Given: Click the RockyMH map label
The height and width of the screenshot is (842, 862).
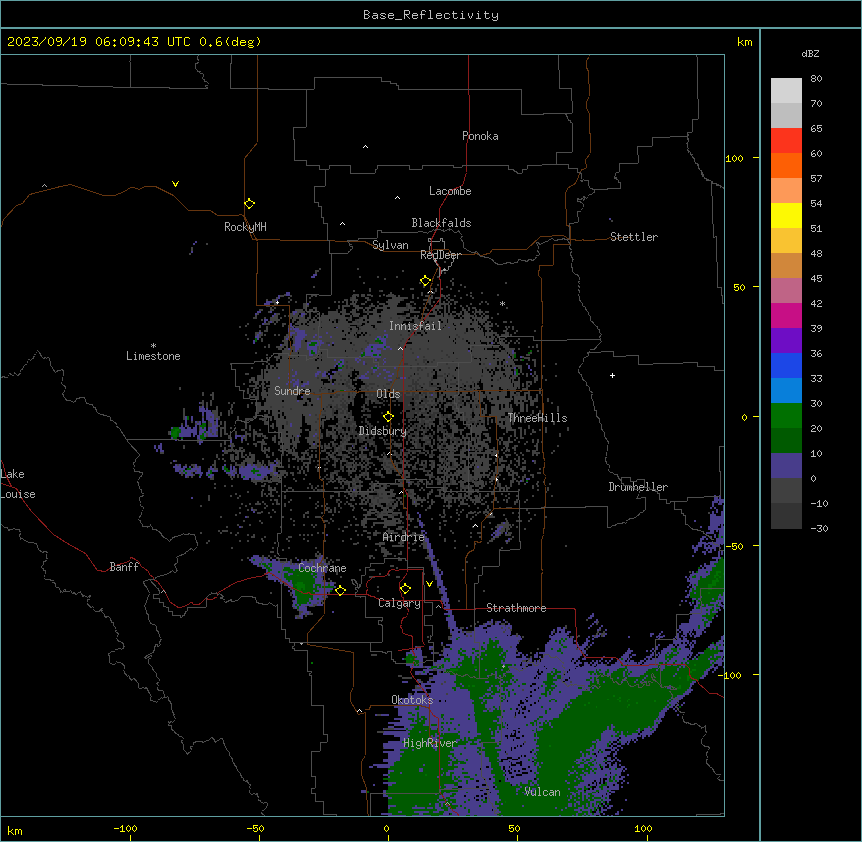Looking at the screenshot, I should point(245,227).
